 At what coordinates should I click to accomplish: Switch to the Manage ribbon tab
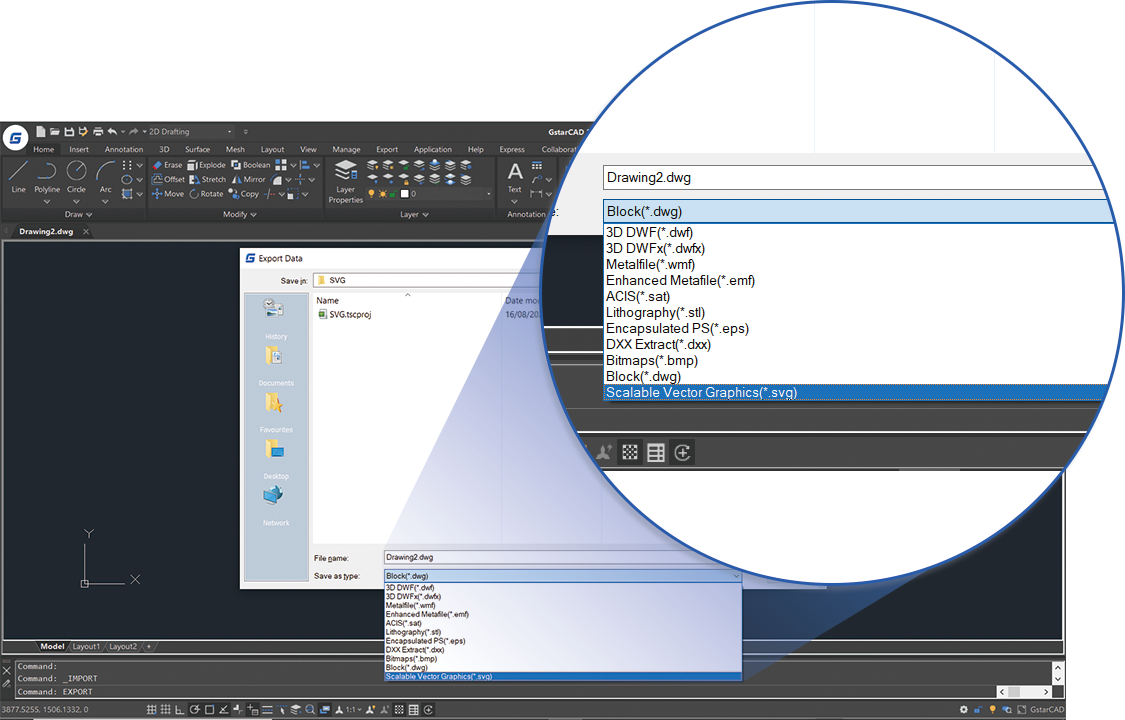pyautogui.click(x=346, y=149)
